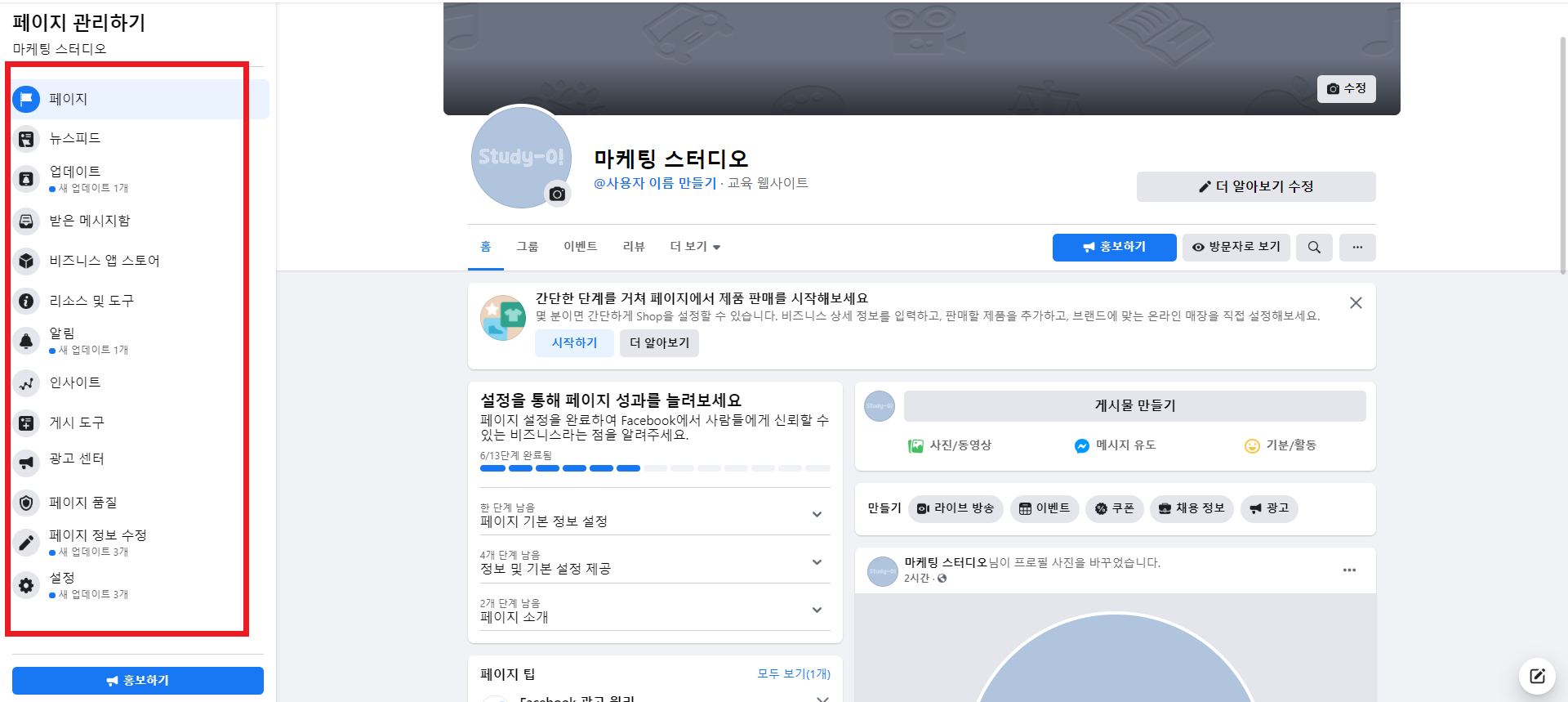Open the 받은 메시지함 inbox icon
This screenshot has width=1568, height=702.
click(x=26, y=221)
